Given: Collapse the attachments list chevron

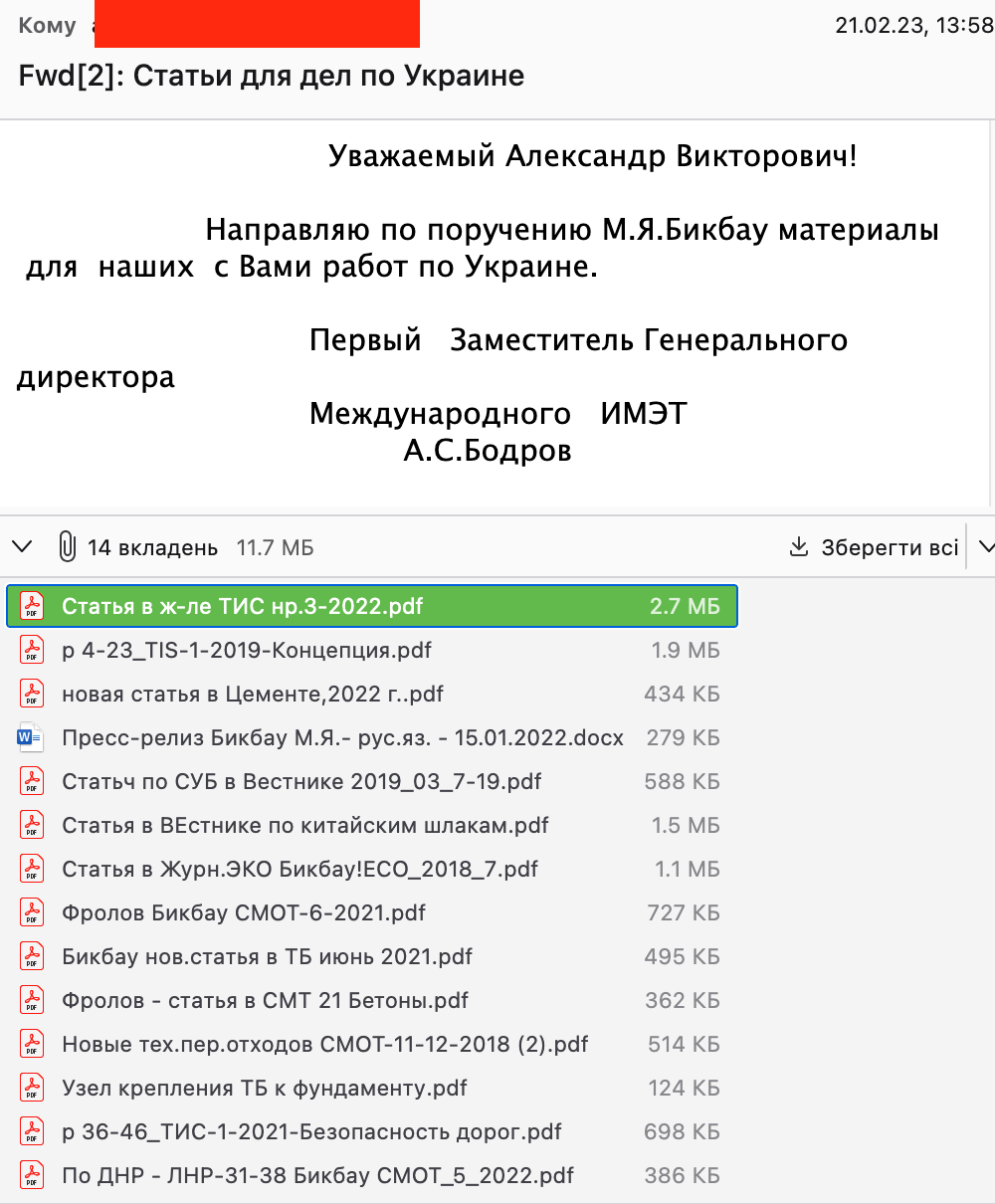Looking at the screenshot, I should pyautogui.click(x=22, y=546).
